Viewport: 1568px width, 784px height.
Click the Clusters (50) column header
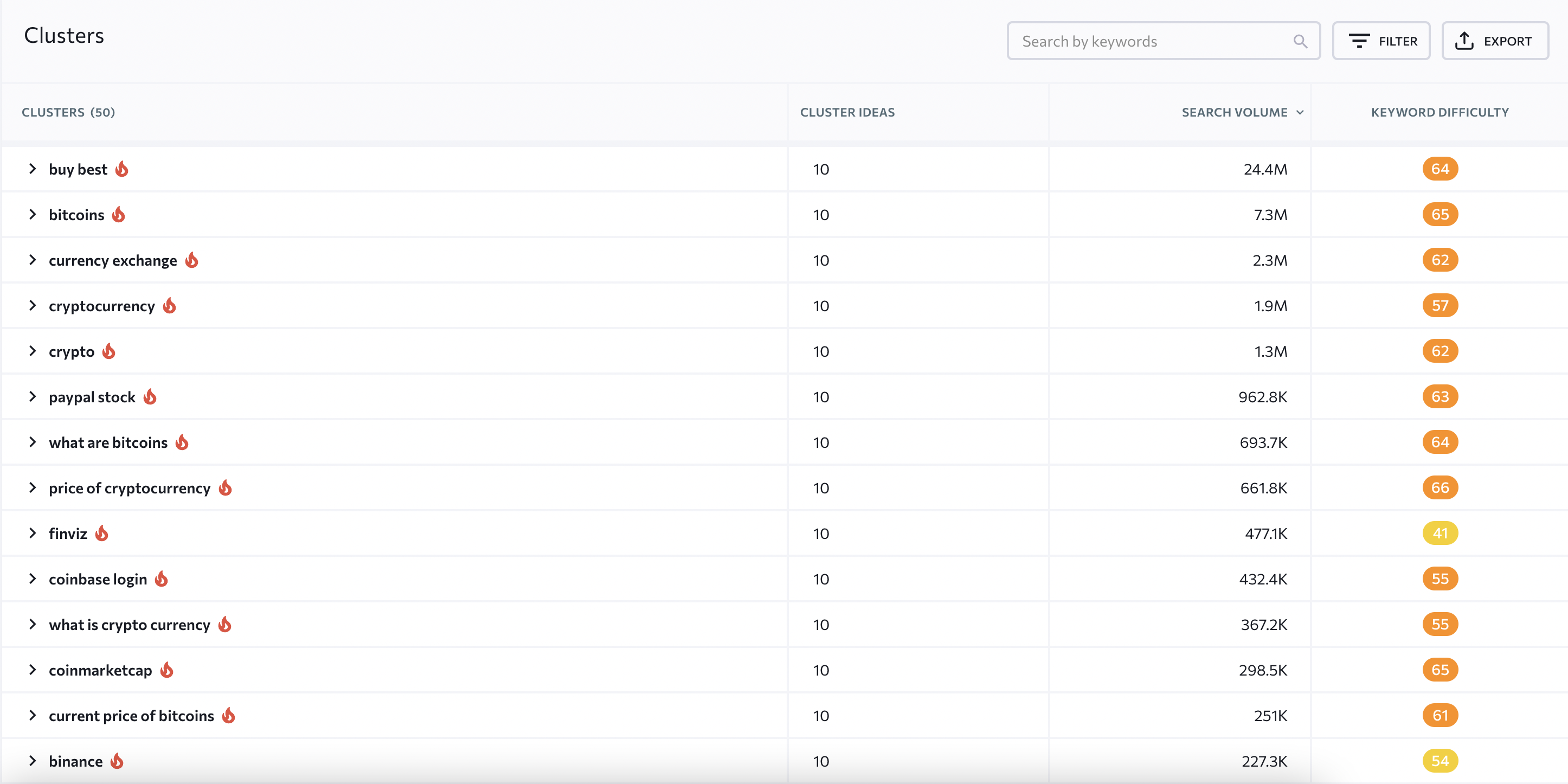click(x=68, y=112)
